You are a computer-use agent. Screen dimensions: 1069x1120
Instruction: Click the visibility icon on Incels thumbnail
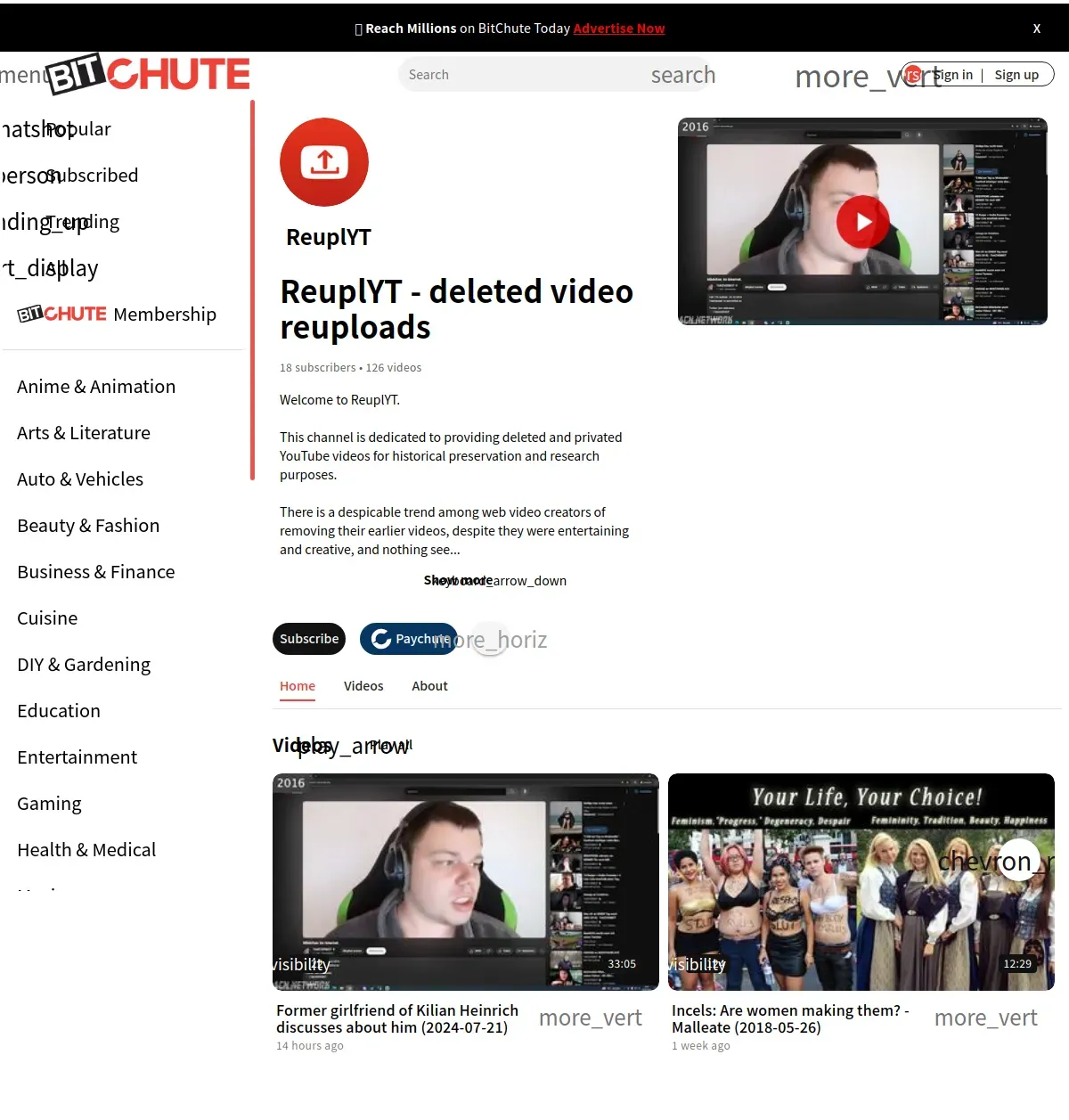click(697, 964)
